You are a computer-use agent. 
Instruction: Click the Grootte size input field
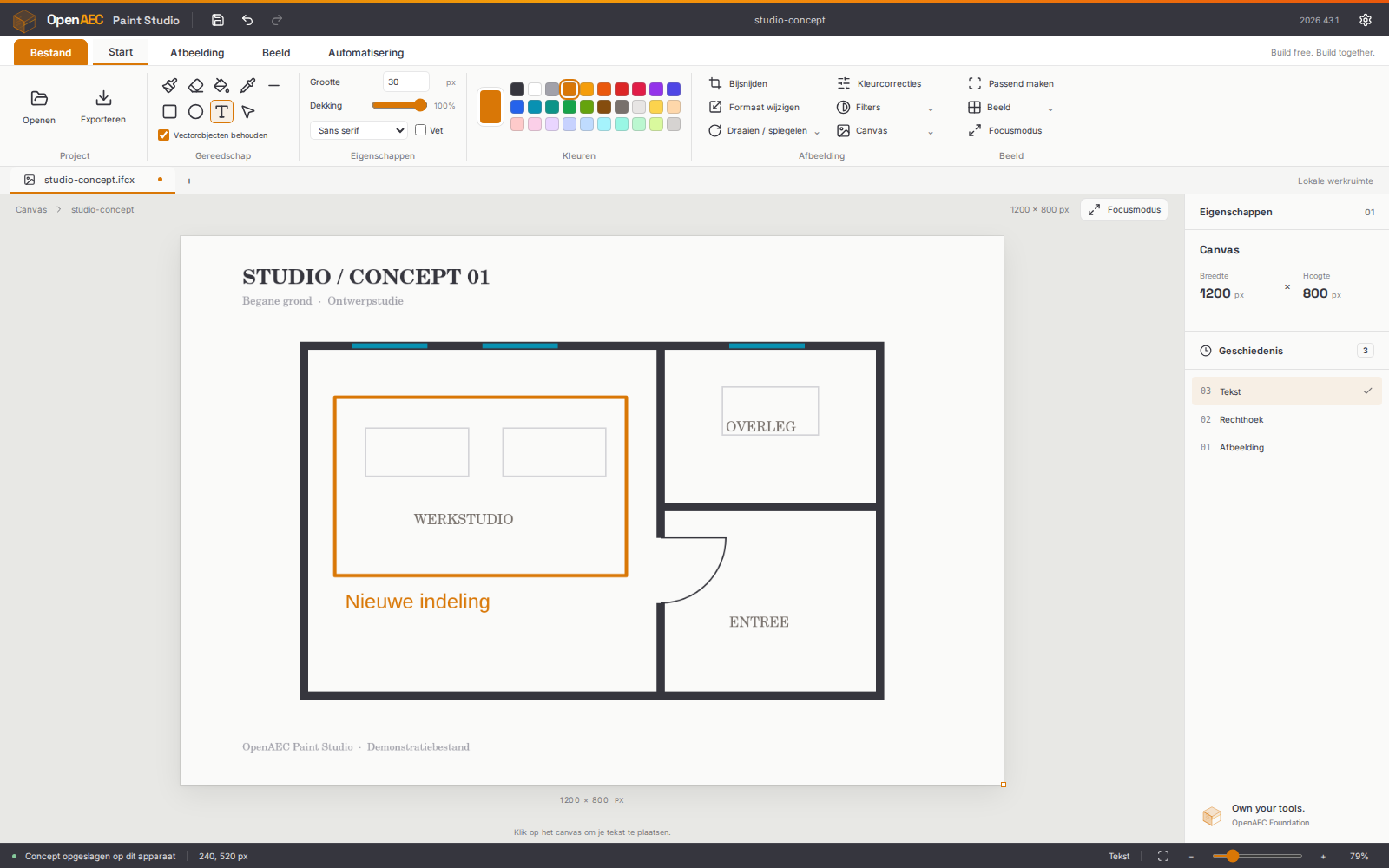406,82
